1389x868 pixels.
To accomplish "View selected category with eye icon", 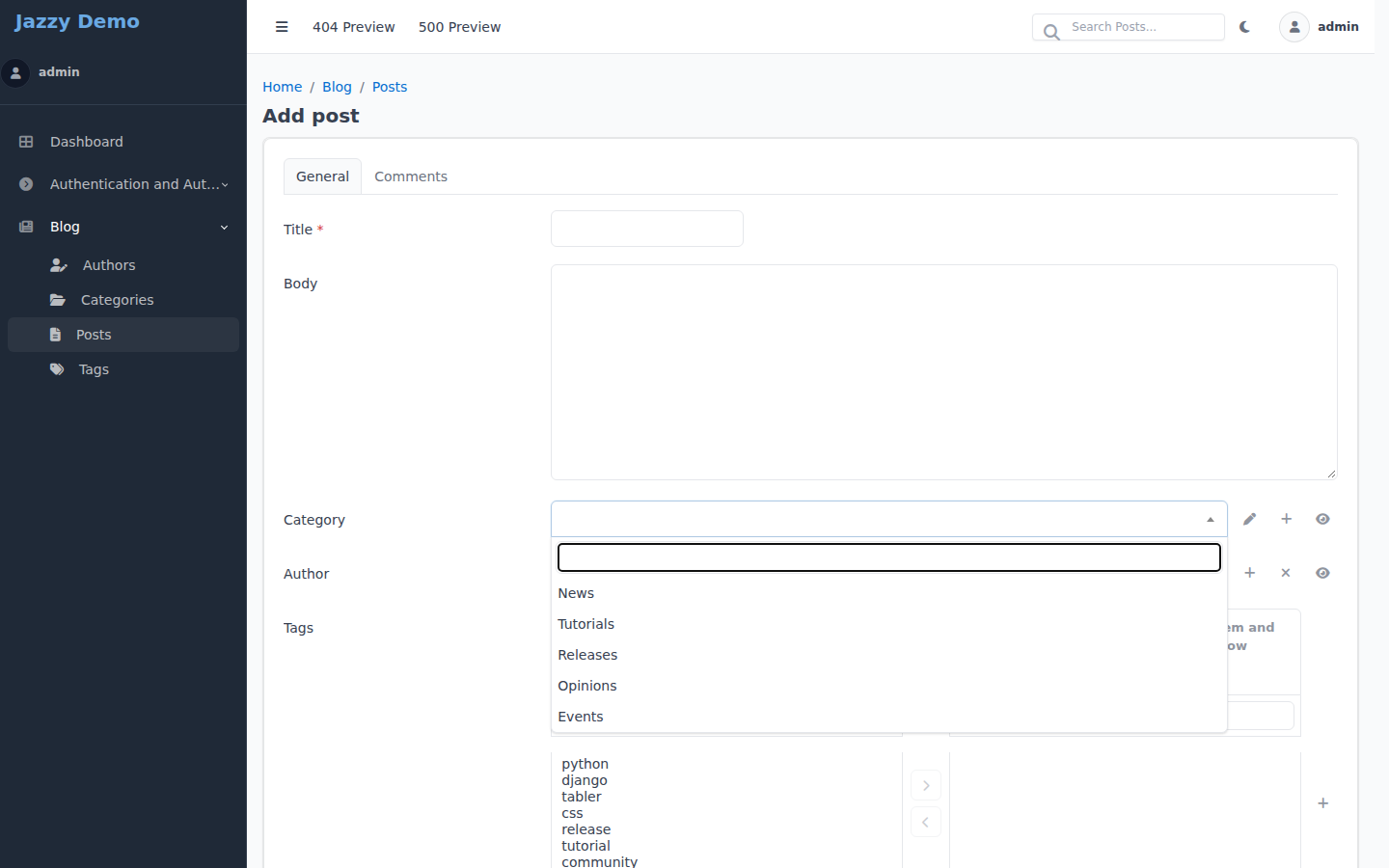I will coord(1322,519).
